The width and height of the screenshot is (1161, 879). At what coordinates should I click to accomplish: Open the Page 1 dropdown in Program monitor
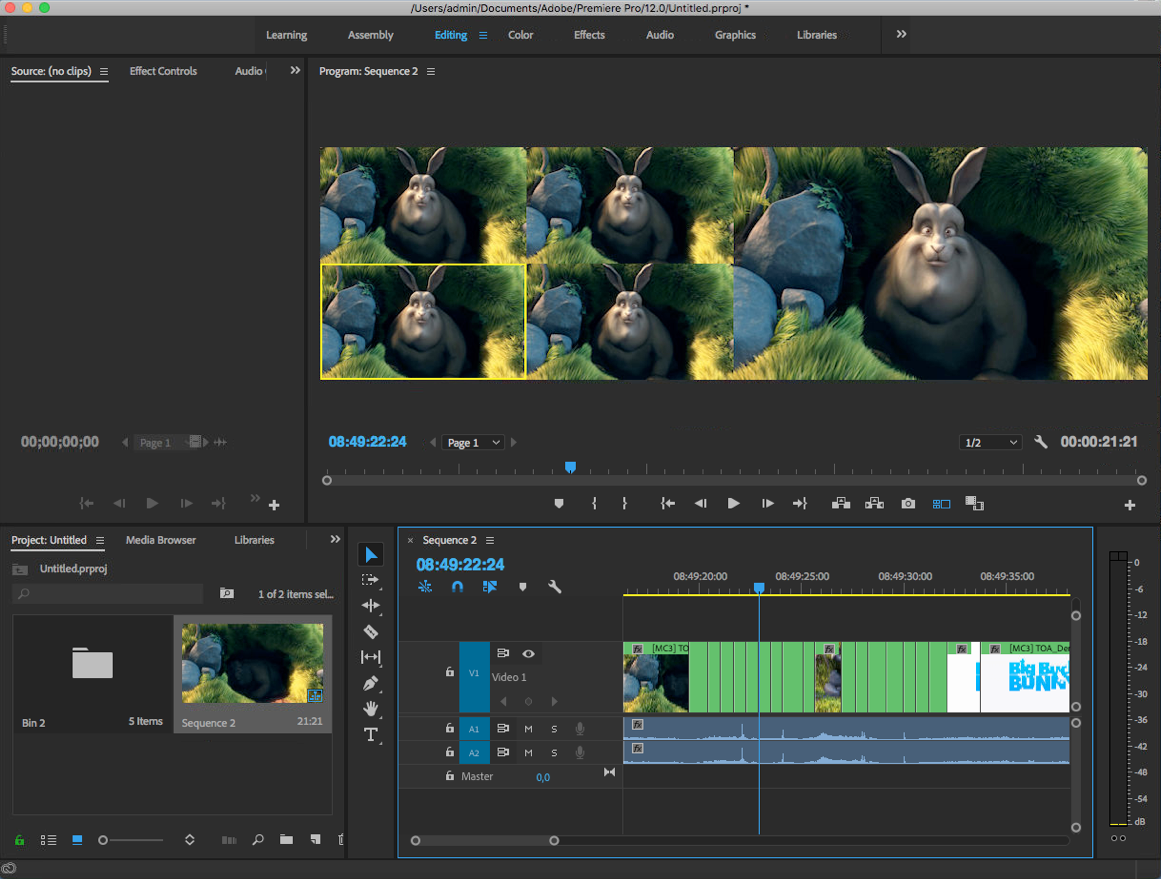(473, 442)
